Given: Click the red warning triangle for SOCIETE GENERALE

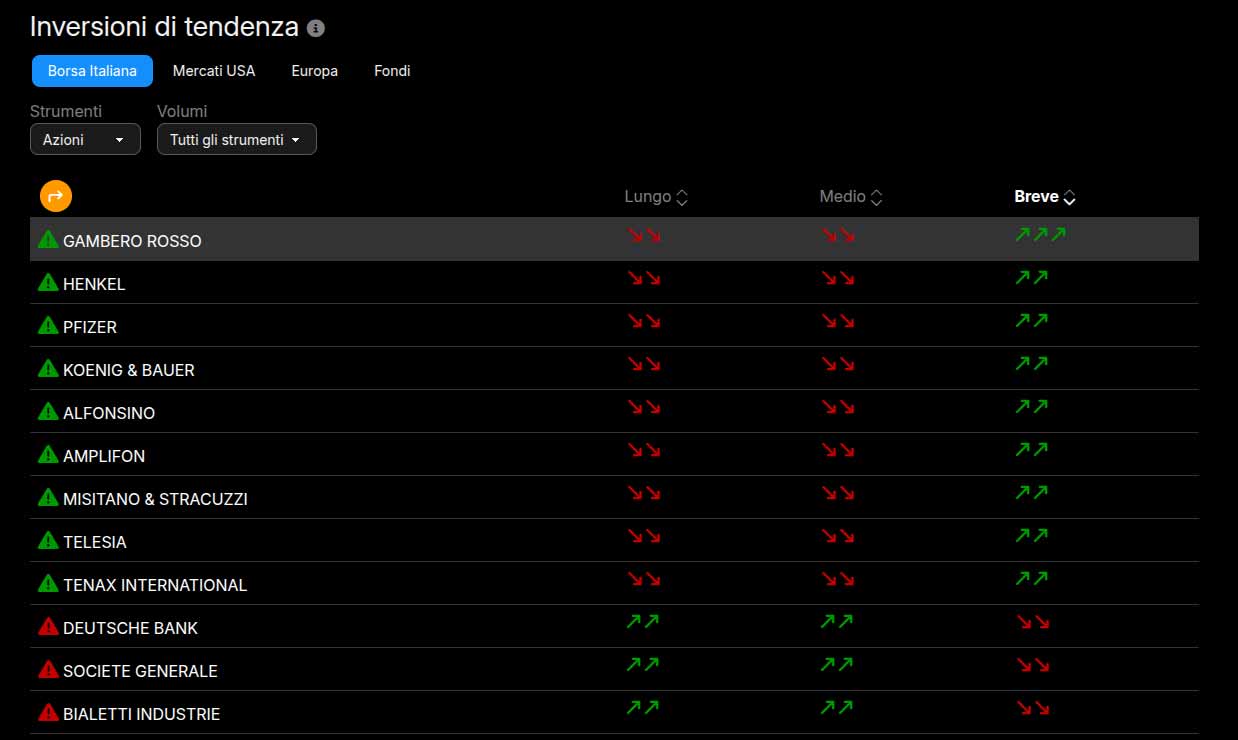Looking at the screenshot, I should pos(48,669).
